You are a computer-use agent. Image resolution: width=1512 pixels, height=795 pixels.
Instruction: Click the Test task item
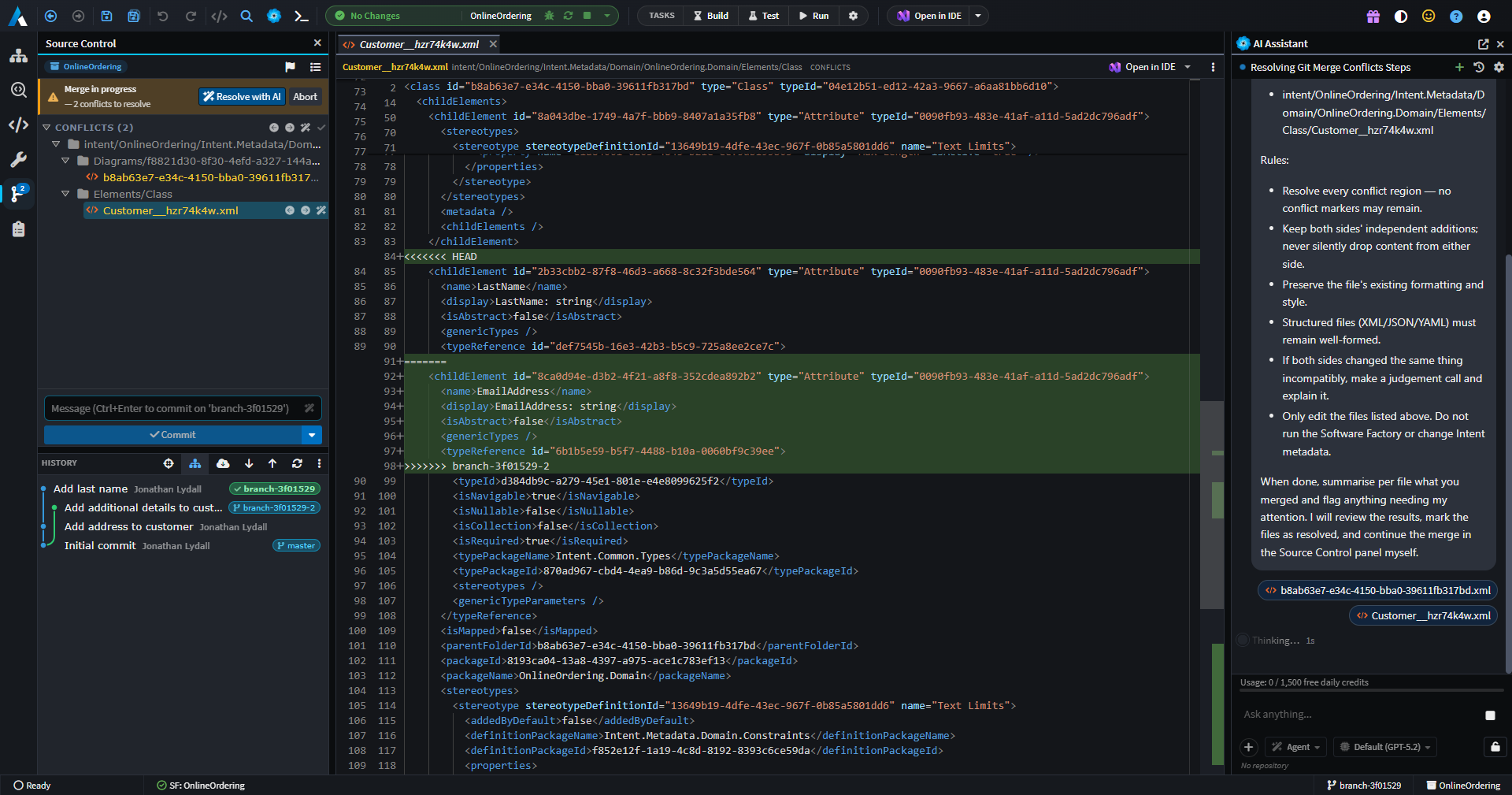point(764,16)
